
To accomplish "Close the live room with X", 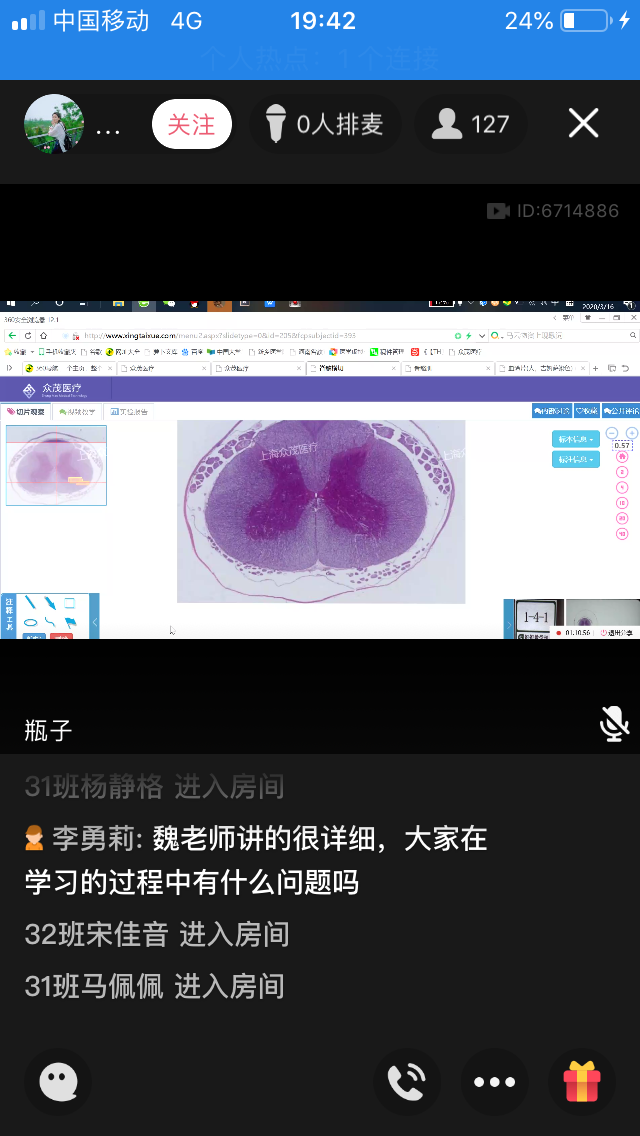I will (583, 124).
